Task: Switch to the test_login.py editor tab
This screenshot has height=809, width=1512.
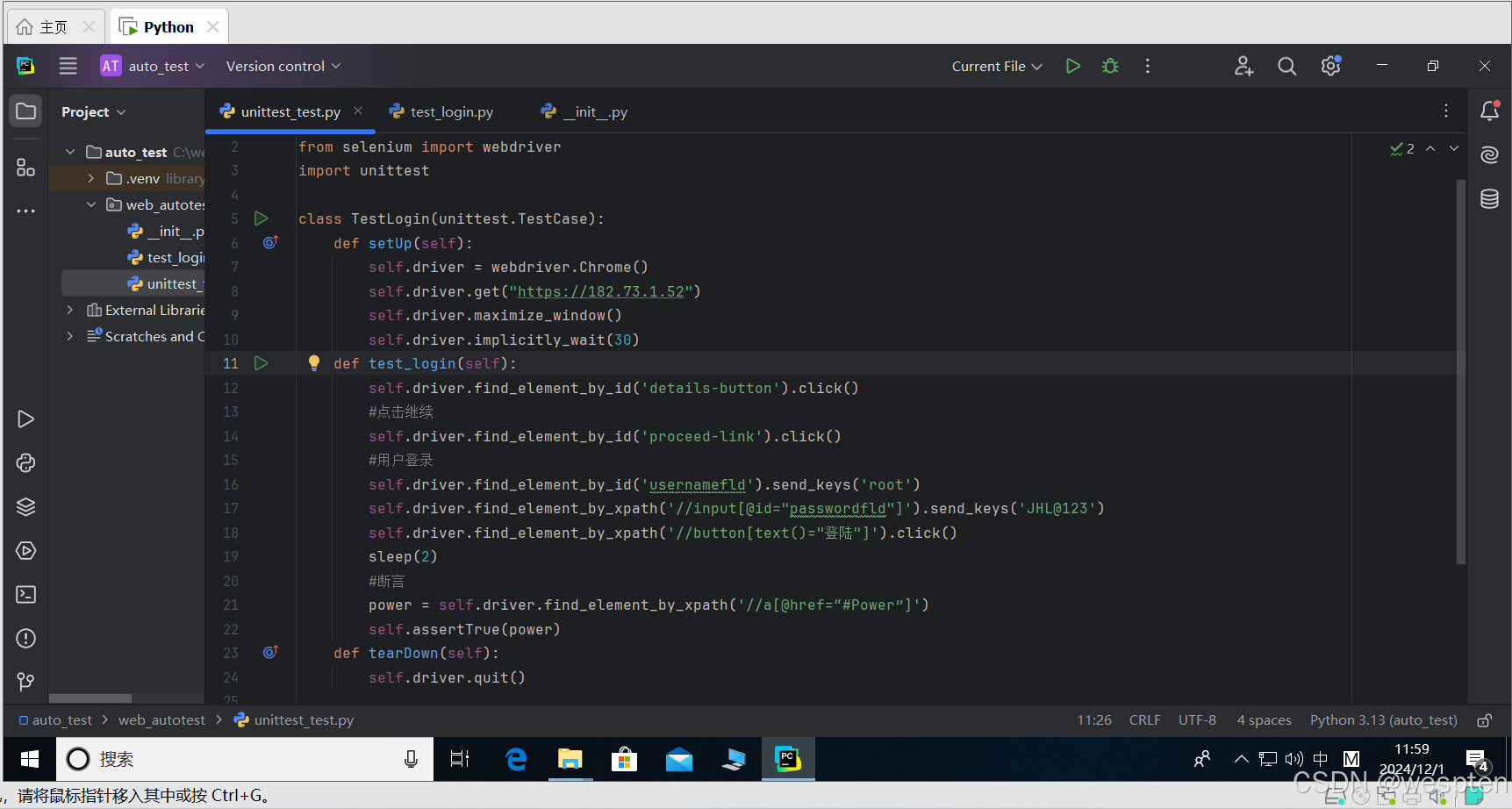Action: 451,111
